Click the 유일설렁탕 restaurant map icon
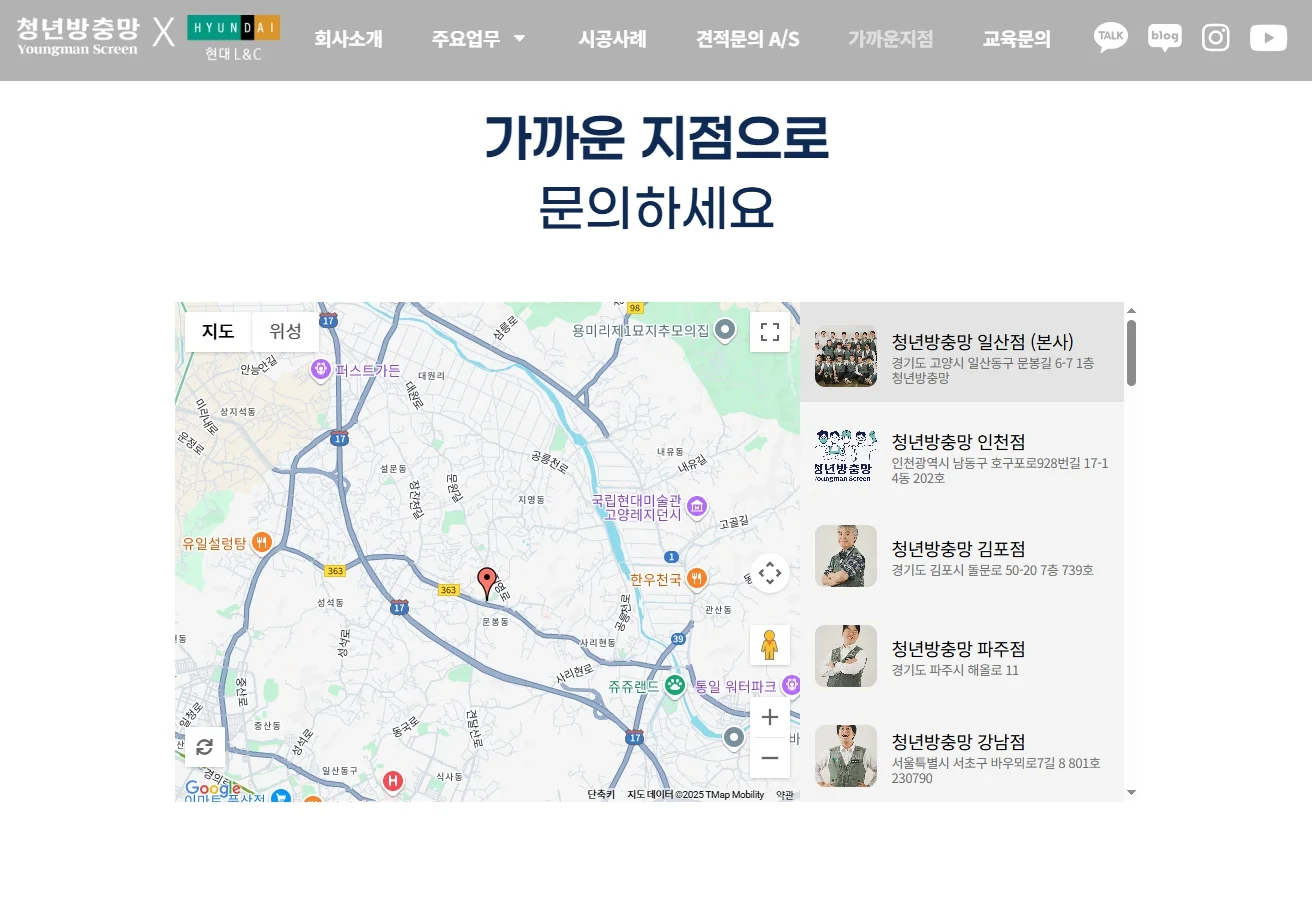The height and width of the screenshot is (901, 1312). [x=261, y=543]
